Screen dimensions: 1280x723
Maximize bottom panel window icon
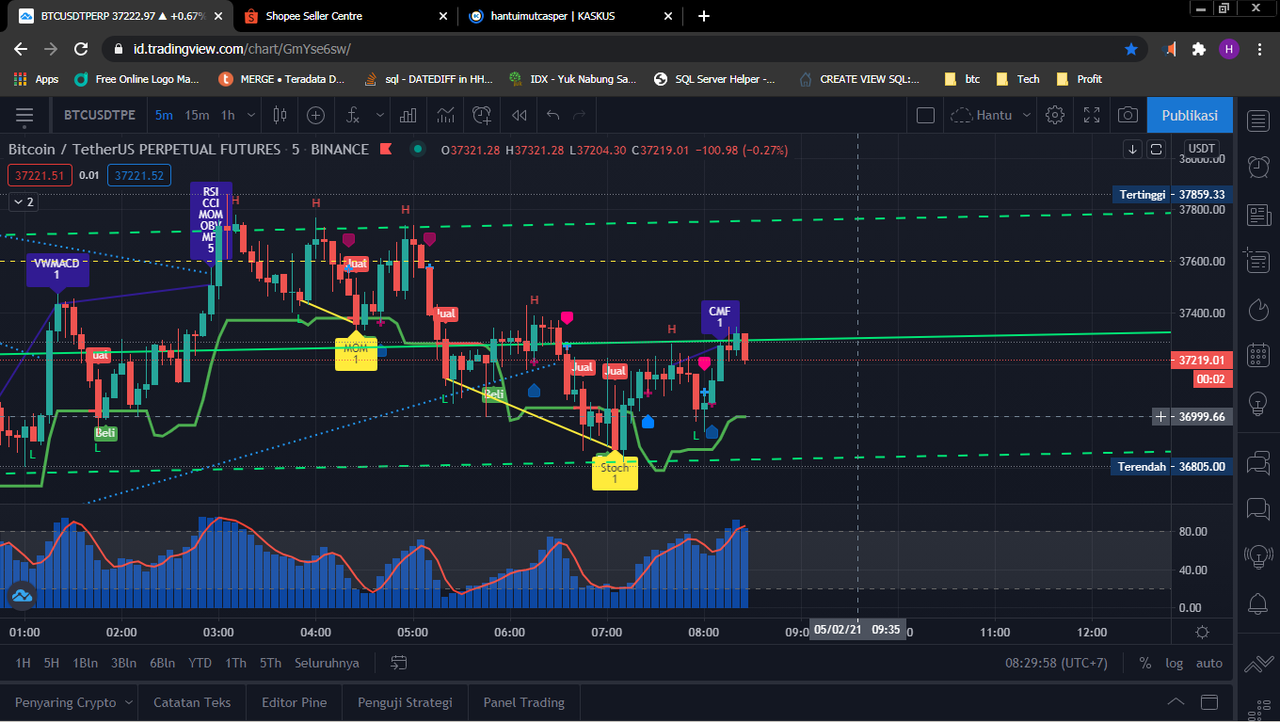pyautogui.click(x=1210, y=702)
